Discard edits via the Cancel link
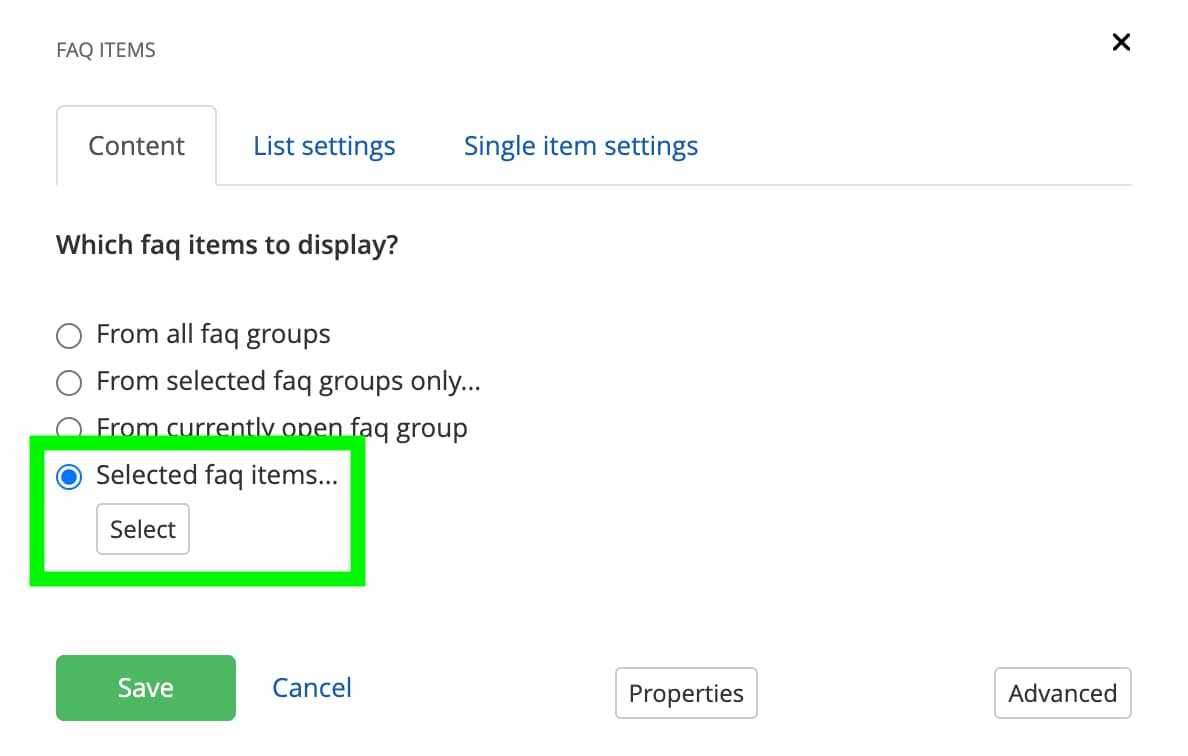Image resolution: width=1188 pixels, height=756 pixels. pos(311,687)
